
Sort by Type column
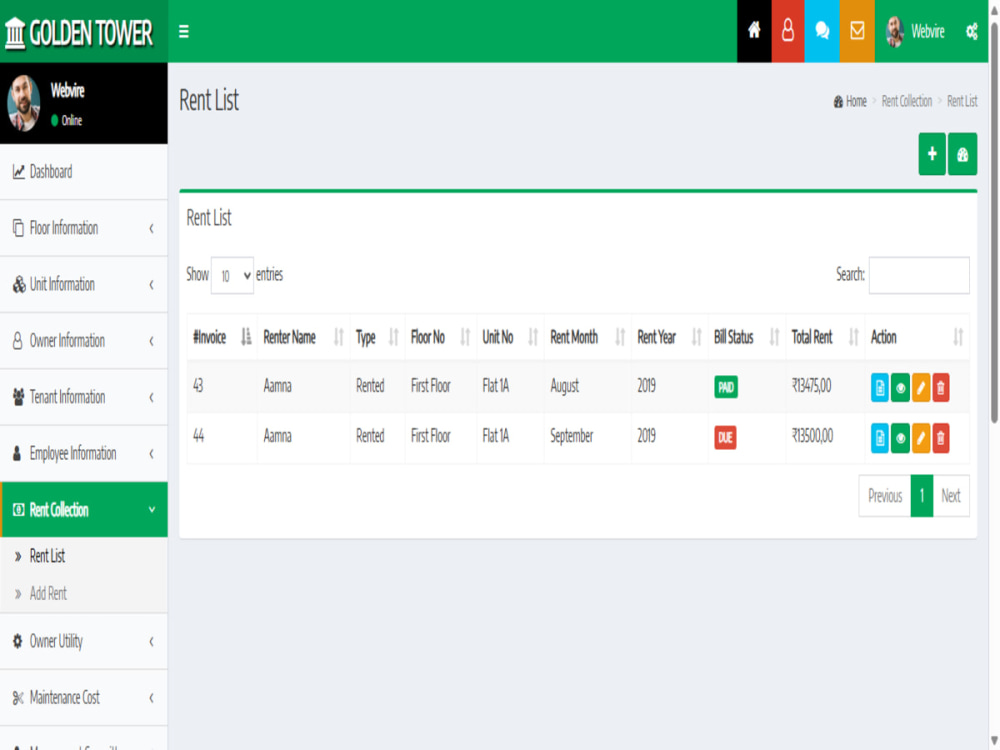(x=377, y=337)
